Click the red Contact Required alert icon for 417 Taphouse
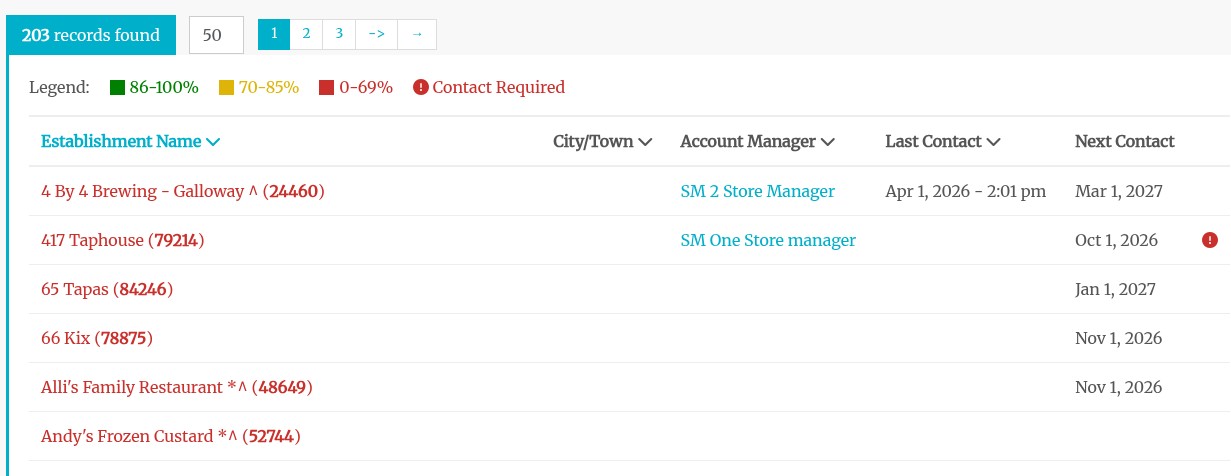This screenshot has height=476, width=1231. [x=1210, y=240]
